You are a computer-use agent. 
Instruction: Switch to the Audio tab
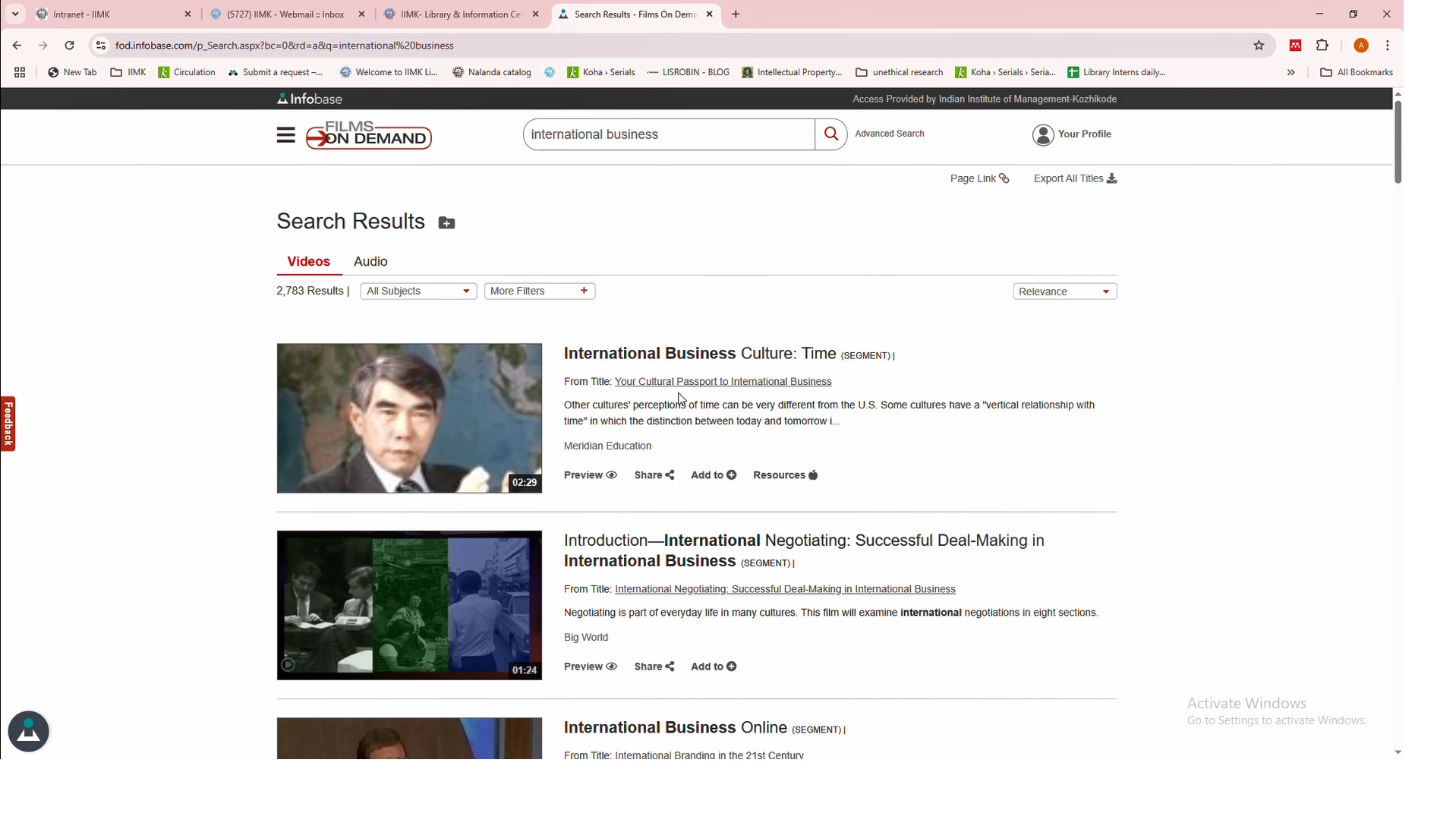pos(370,262)
